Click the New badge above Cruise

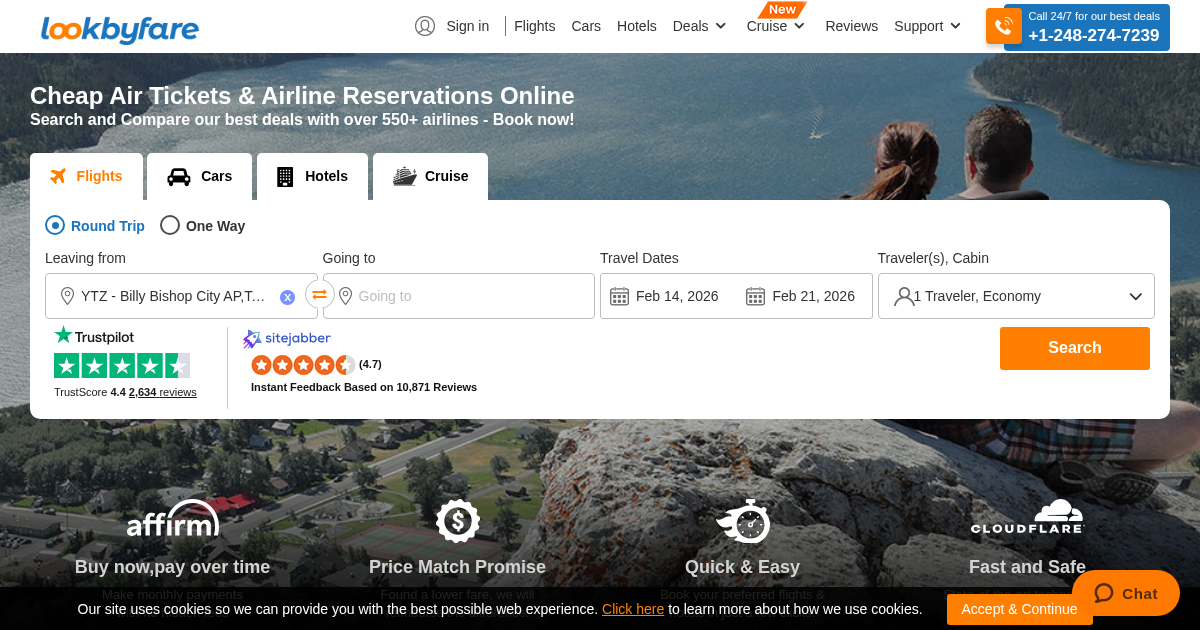(x=782, y=9)
